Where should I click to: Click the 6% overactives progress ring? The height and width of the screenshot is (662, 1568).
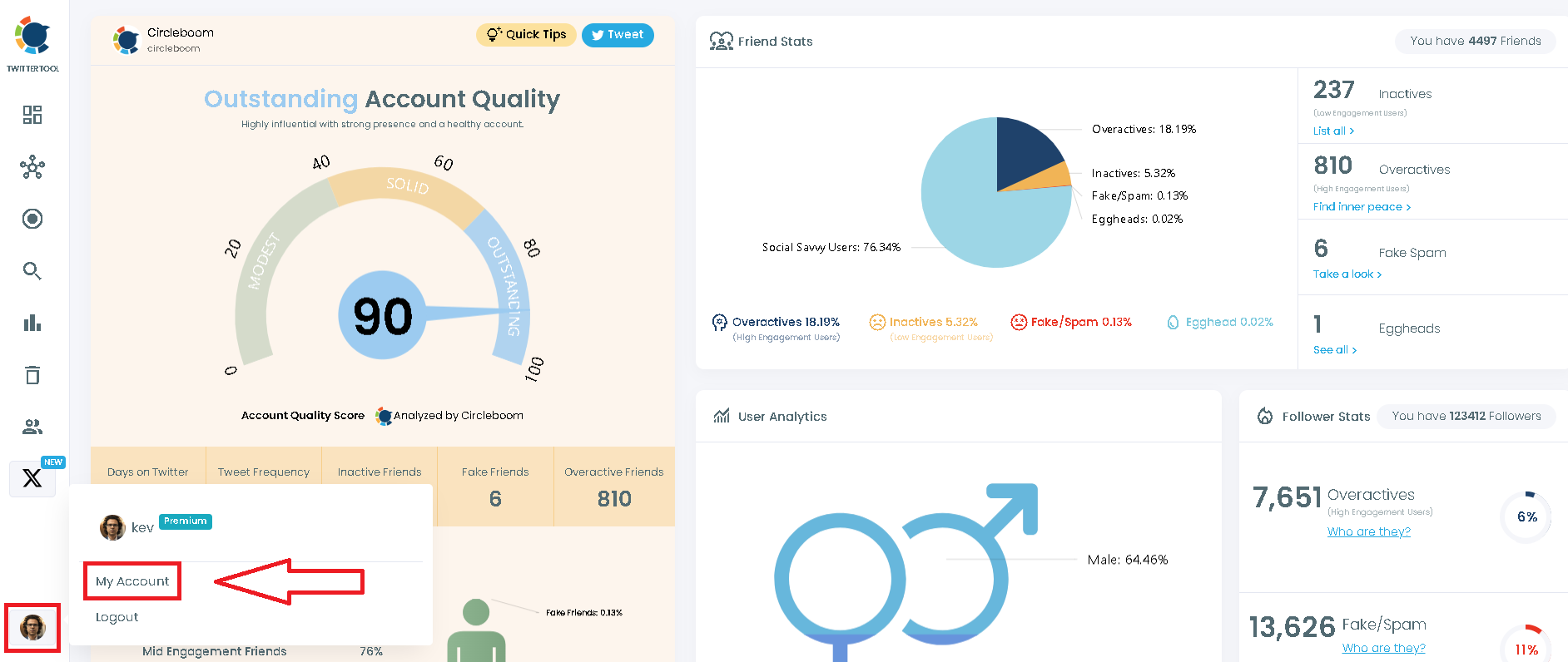[x=1526, y=516]
